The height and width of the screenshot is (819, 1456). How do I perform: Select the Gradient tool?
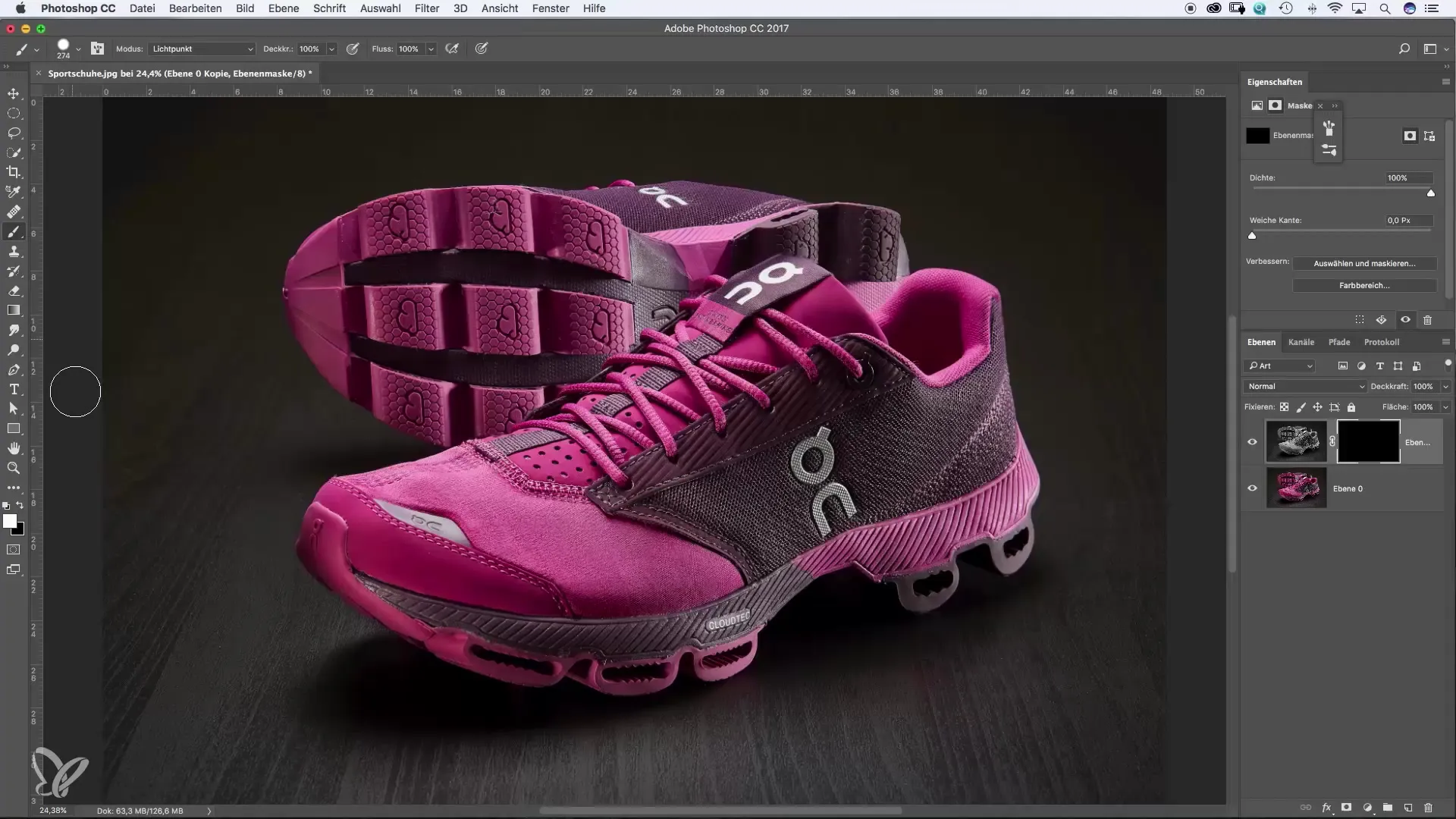coord(14,311)
